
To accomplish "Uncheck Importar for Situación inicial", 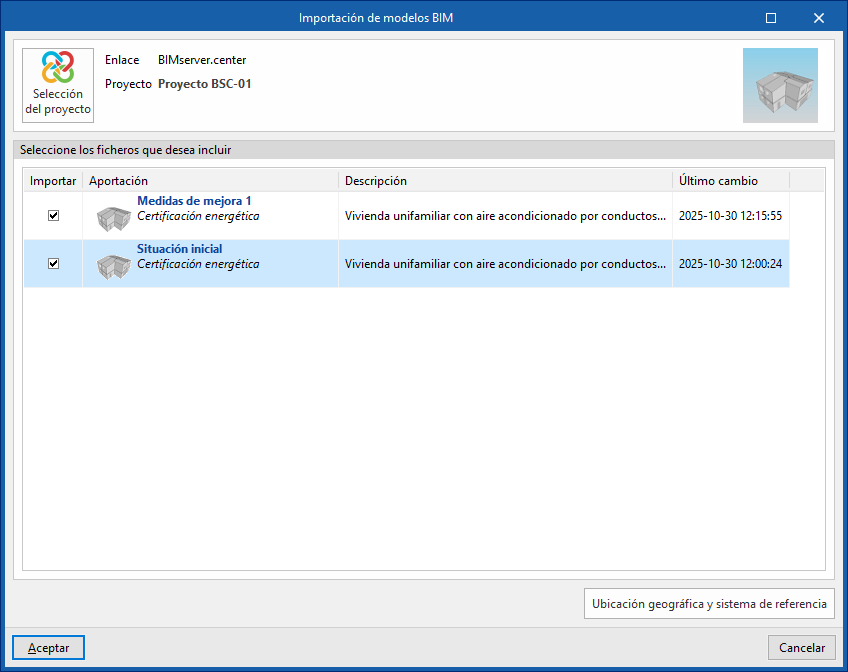I will point(54,264).
